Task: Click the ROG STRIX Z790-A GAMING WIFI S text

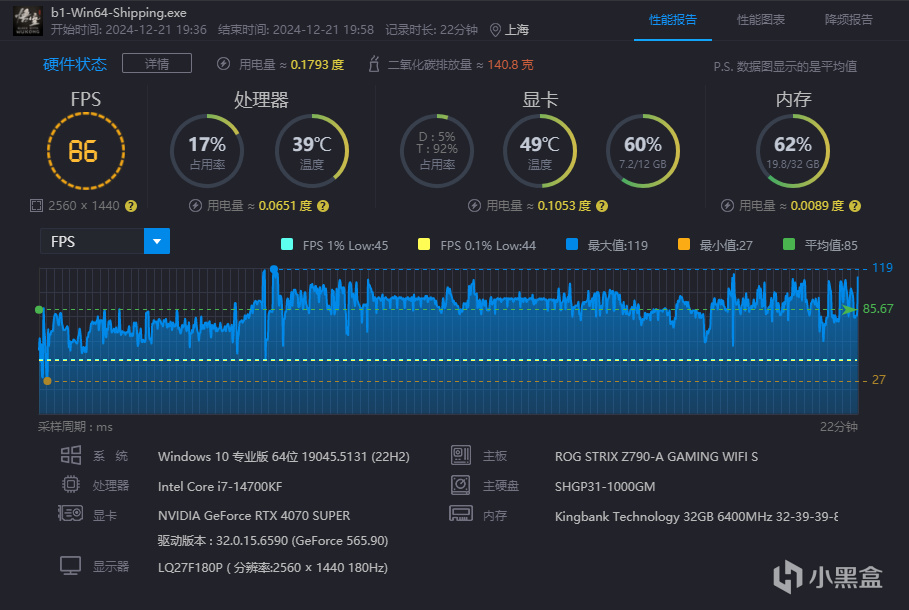Action: coord(656,457)
